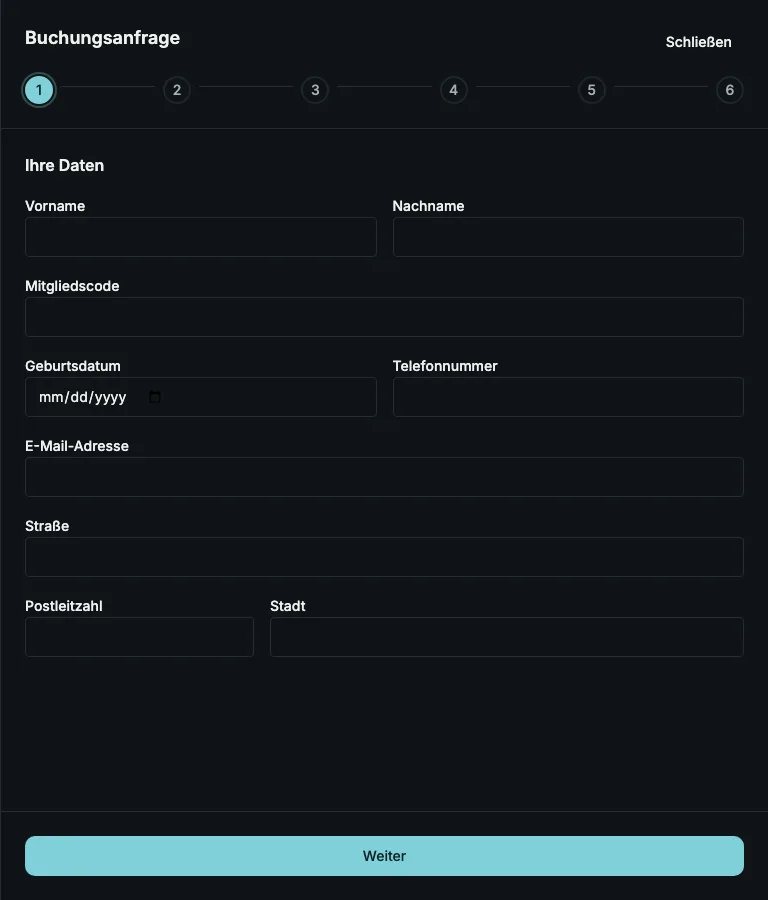Image resolution: width=768 pixels, height=900 pixels.
Task: Click into the Nachname text box
Action: (568, 237)
